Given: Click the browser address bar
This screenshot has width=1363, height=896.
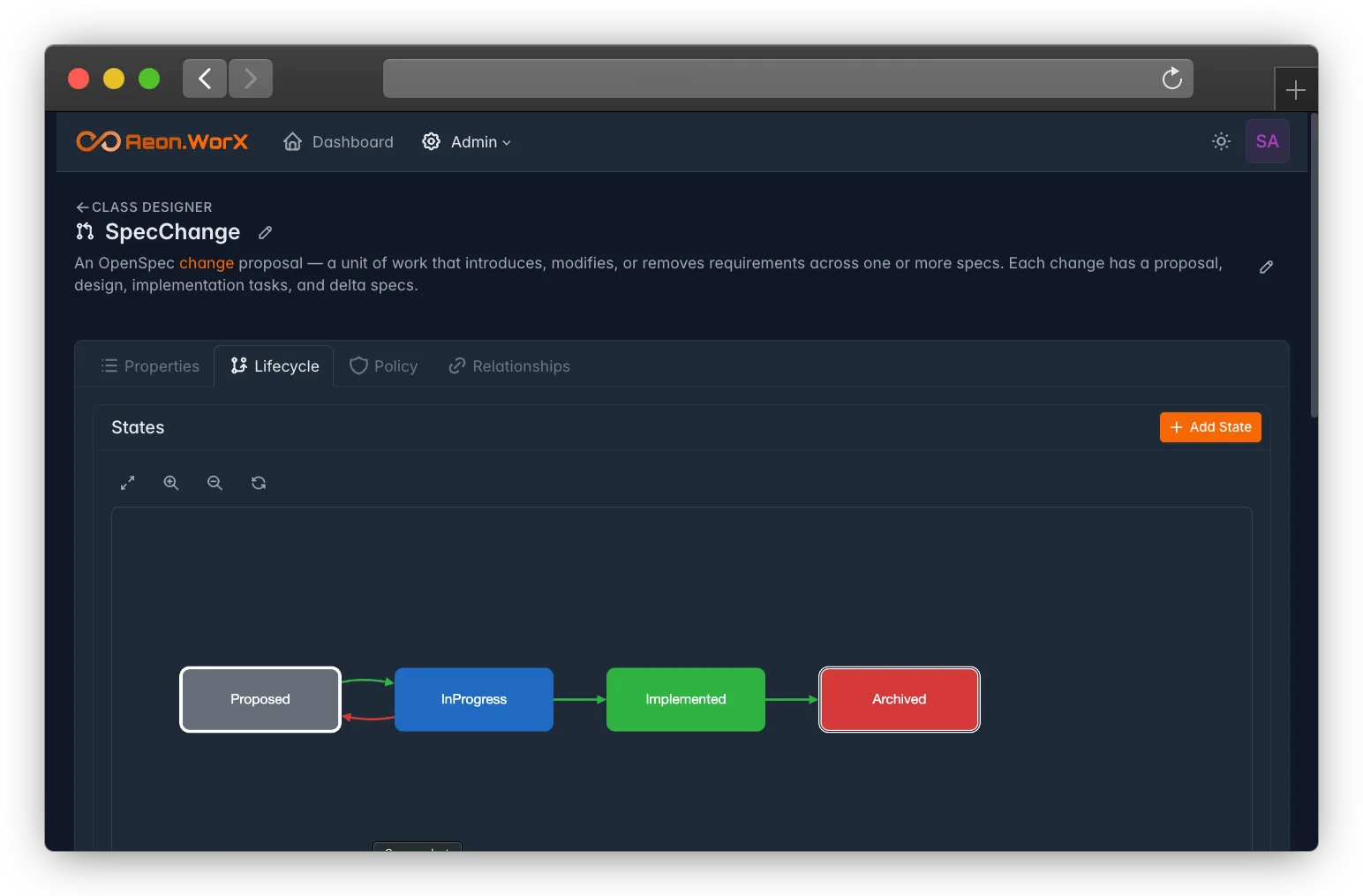Looking at the screenshot, I should (787, 79).
